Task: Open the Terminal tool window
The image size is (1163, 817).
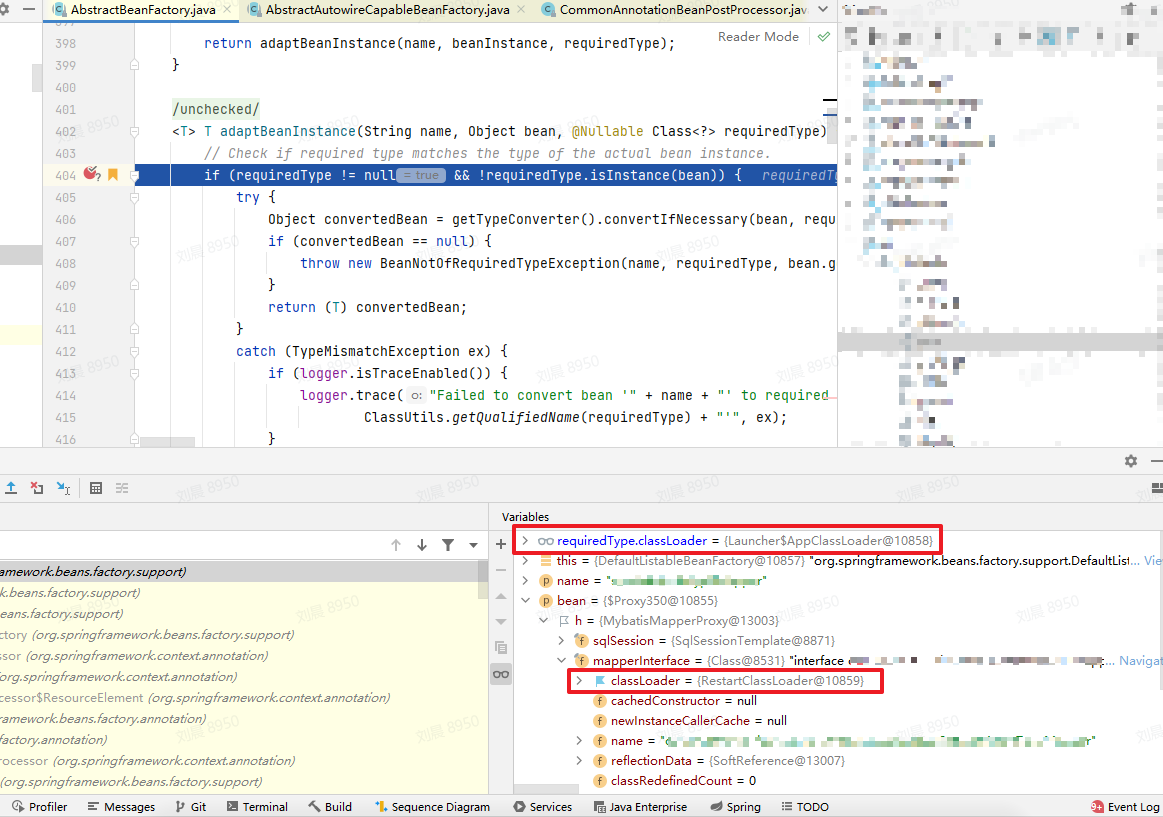Action: point(257,807)
